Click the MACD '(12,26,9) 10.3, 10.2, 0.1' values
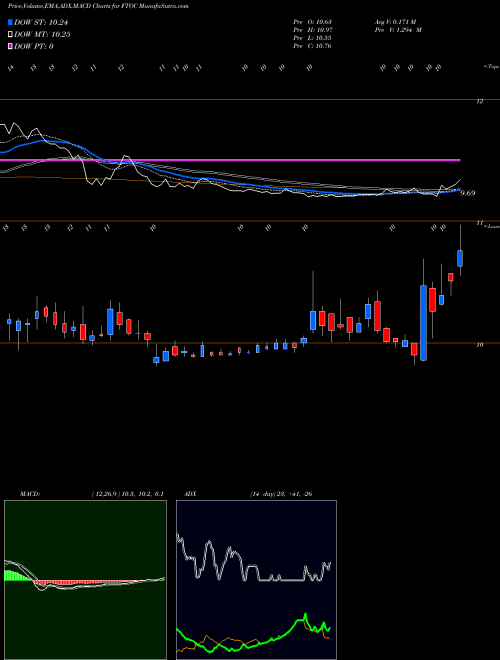 [127, 494]
